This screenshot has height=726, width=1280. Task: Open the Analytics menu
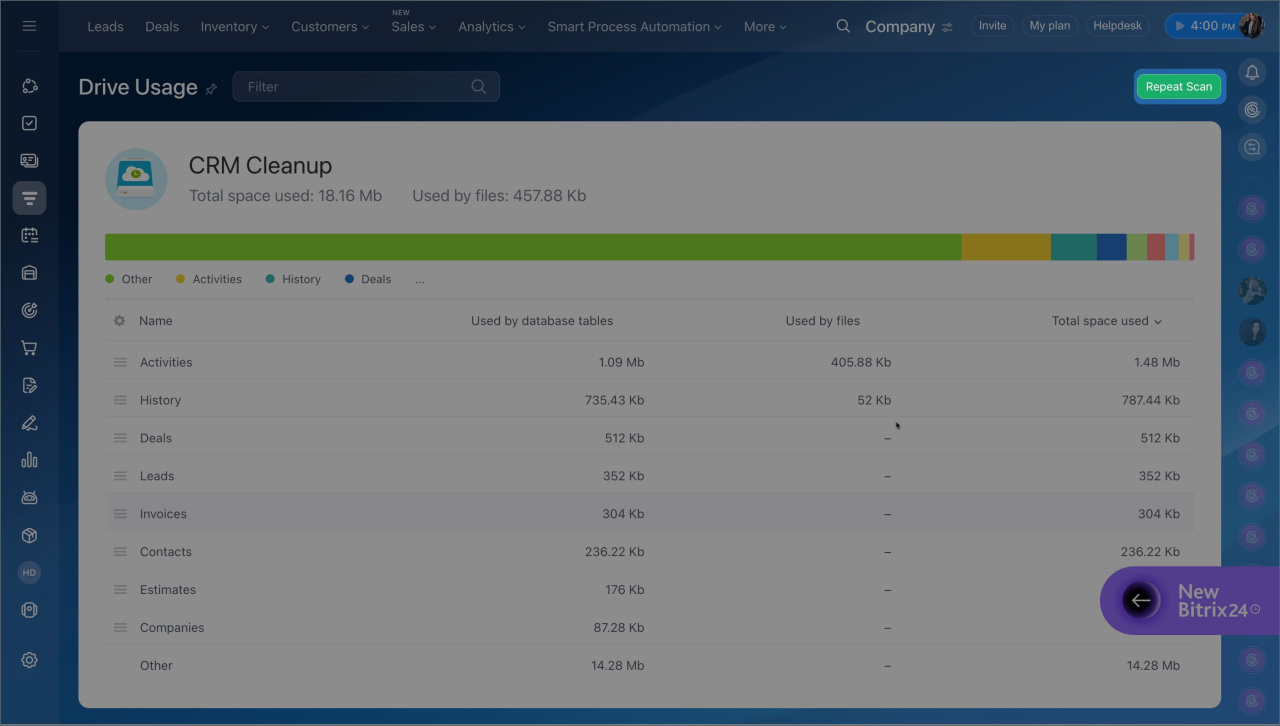[491, 27]
